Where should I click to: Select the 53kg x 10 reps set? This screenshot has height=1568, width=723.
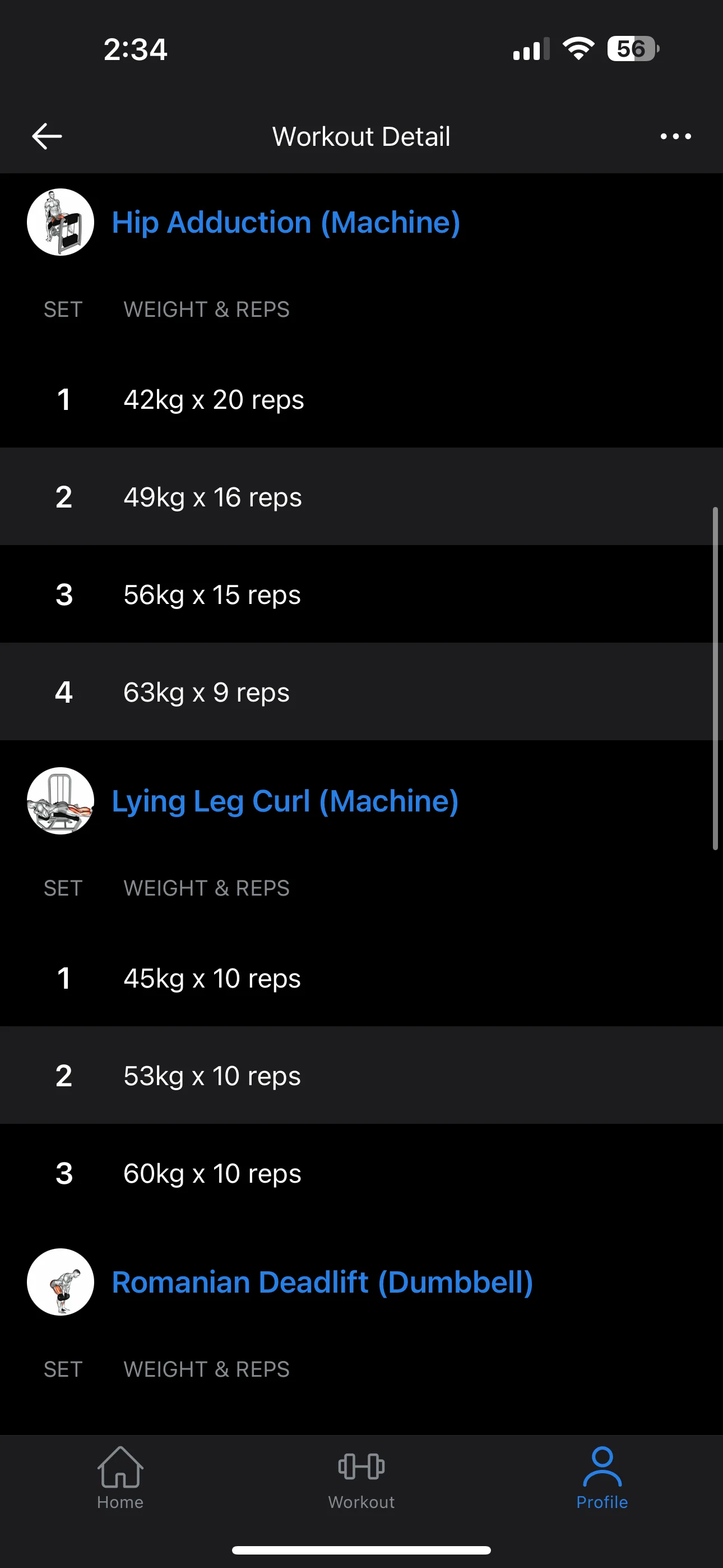[x=212, y=1076]
